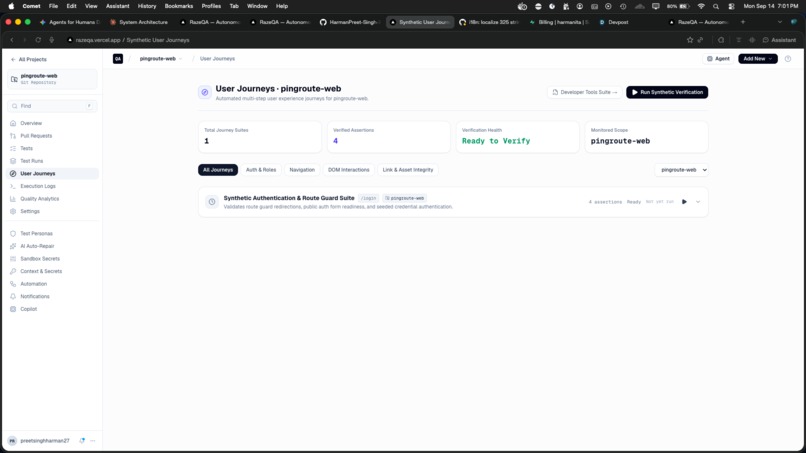Switch to the Billing browser tab
Image resolution: width=806 pixels, height=453 pixels.
click(x=559, y=22)
